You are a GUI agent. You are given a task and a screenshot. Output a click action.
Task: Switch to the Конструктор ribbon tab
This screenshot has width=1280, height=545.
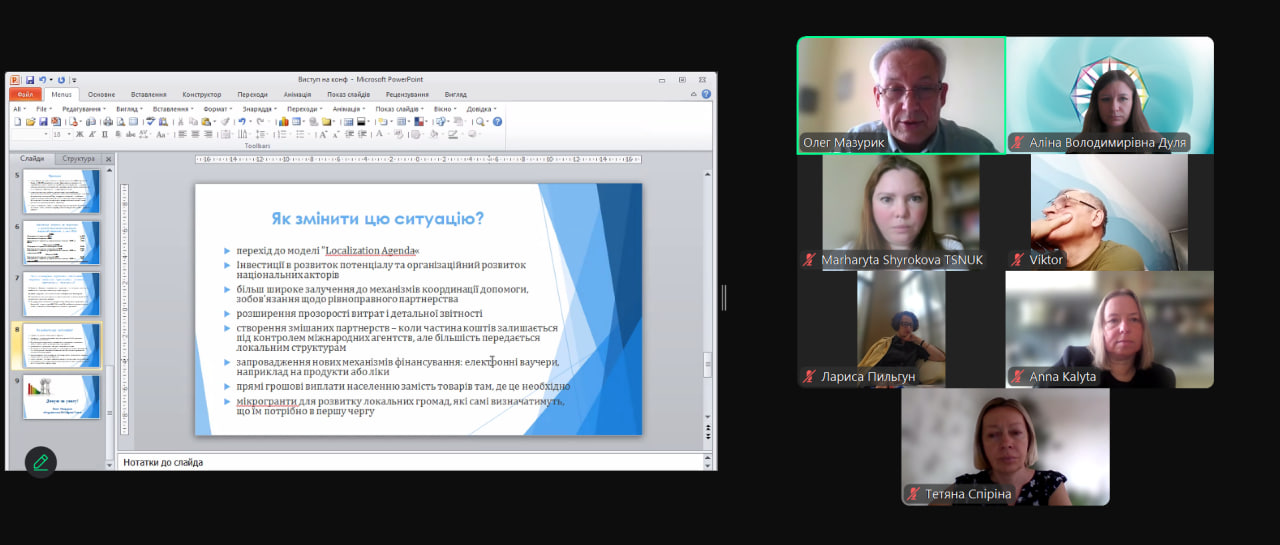point(202,95)
